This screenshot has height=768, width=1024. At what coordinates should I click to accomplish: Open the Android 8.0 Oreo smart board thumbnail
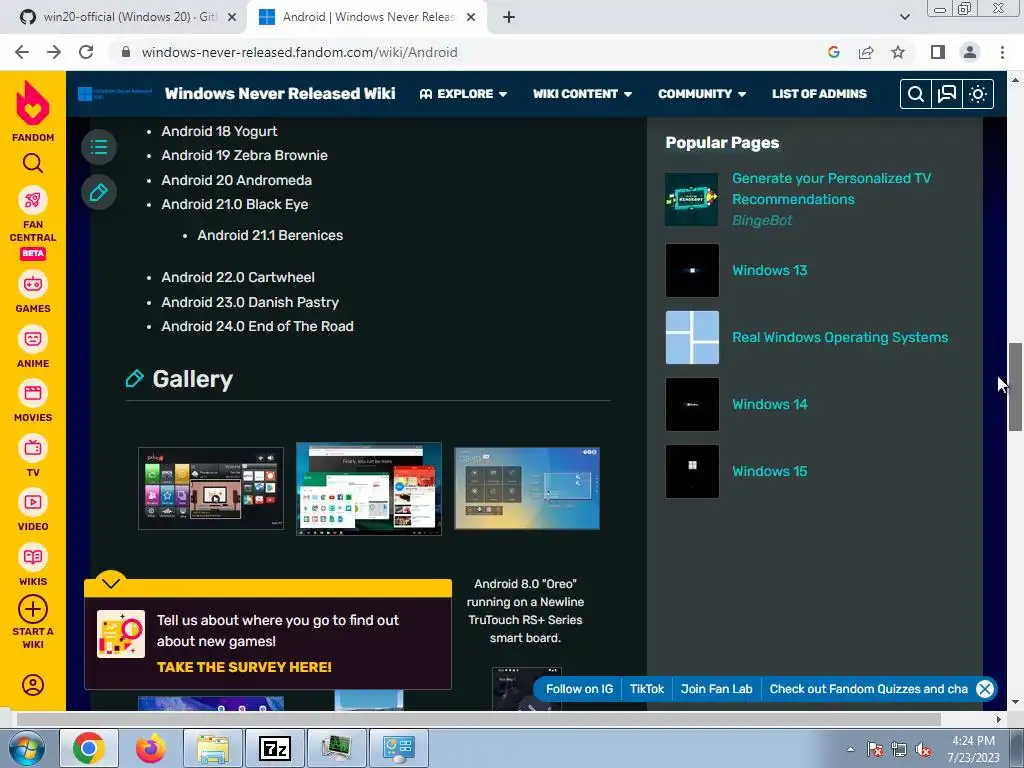click(527, 488)
